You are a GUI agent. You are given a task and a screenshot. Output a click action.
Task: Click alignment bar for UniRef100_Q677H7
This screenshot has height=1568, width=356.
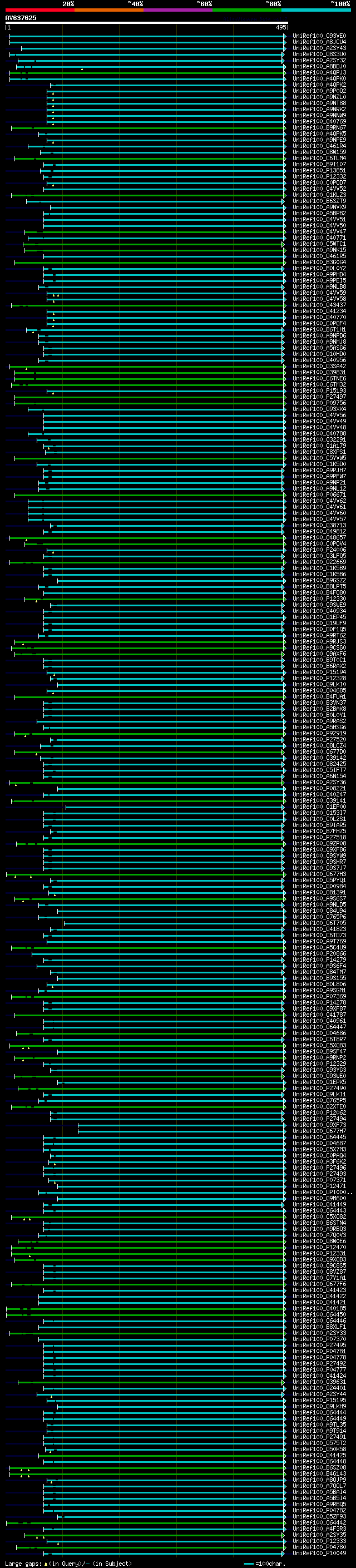click(181, 1131)
